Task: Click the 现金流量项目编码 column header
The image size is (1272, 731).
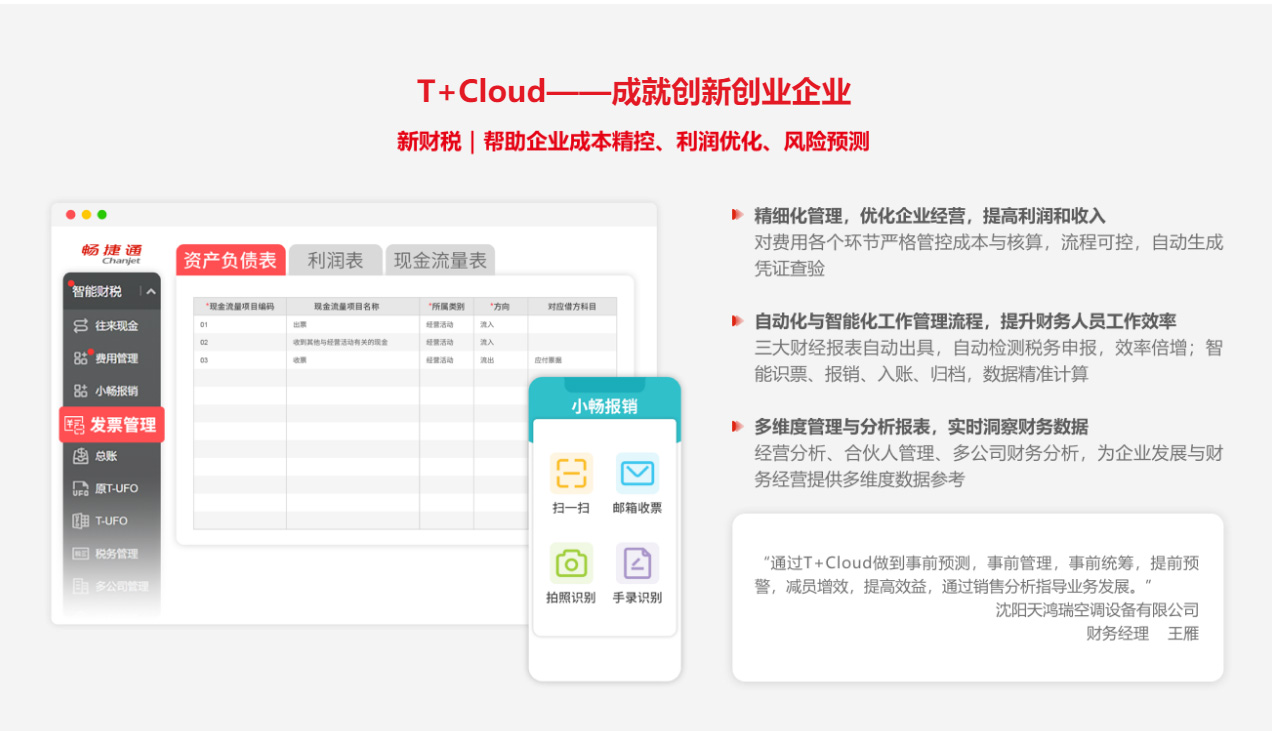Action: 240,306
